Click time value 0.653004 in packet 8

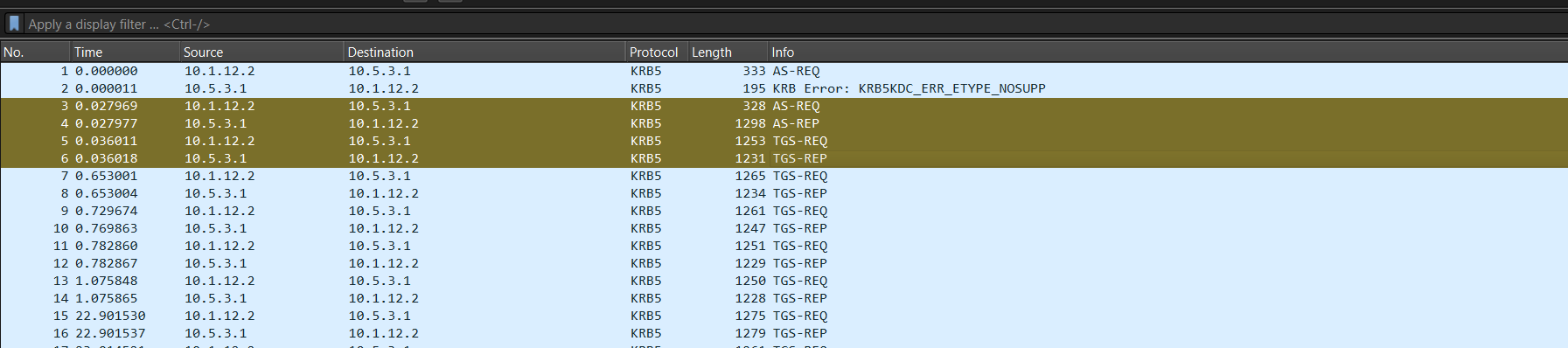(x=106, y=193)
